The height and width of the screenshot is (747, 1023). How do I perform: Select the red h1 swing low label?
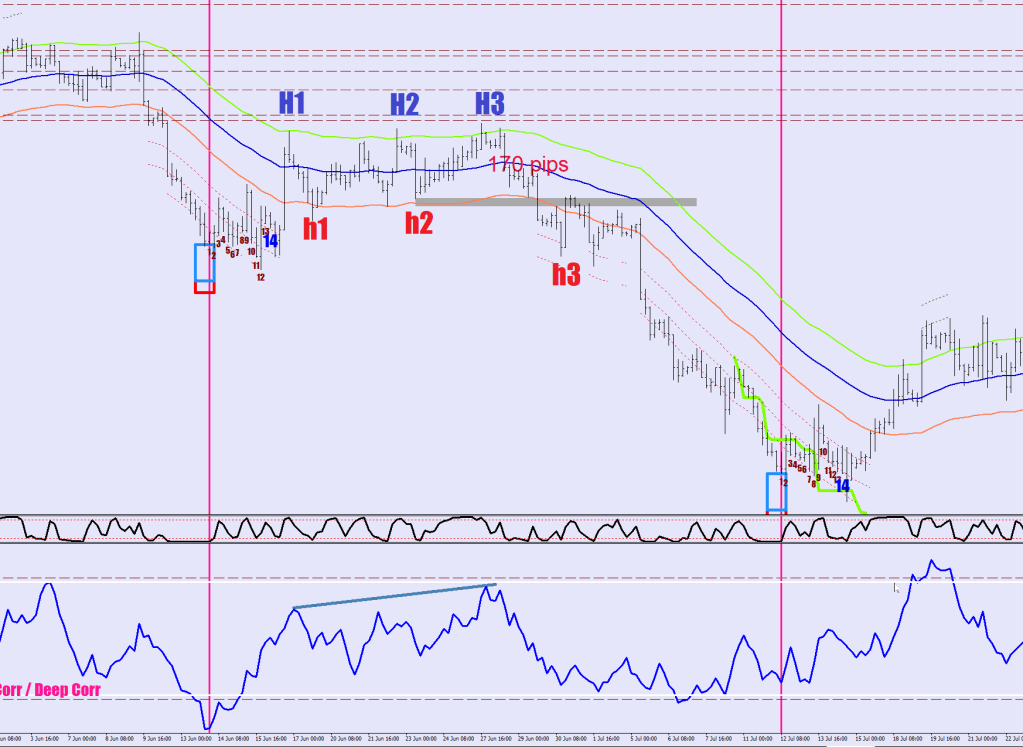tap(316, 229)
